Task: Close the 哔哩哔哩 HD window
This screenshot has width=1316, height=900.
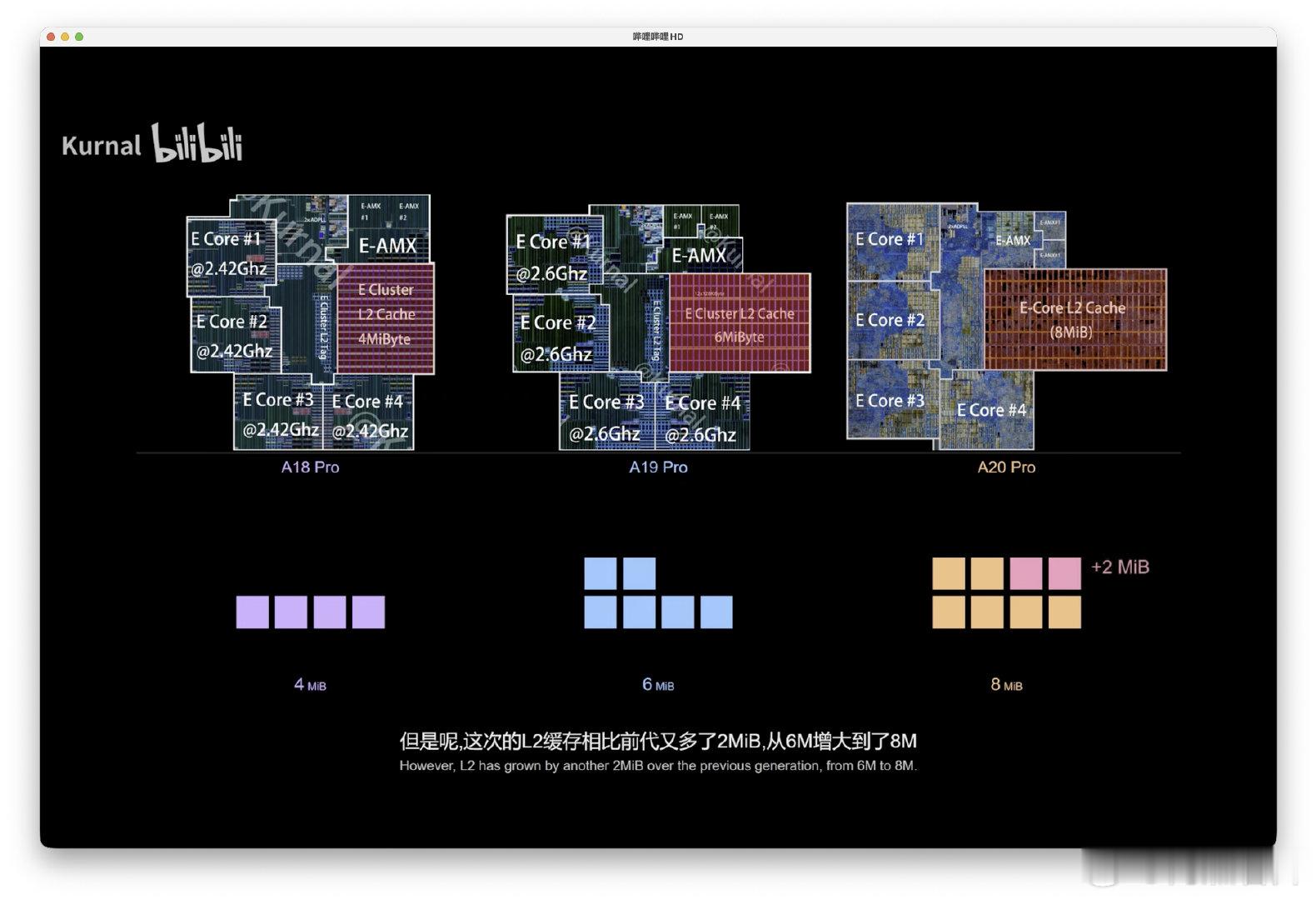Action: pyautogui.click(x=51, y=37)
